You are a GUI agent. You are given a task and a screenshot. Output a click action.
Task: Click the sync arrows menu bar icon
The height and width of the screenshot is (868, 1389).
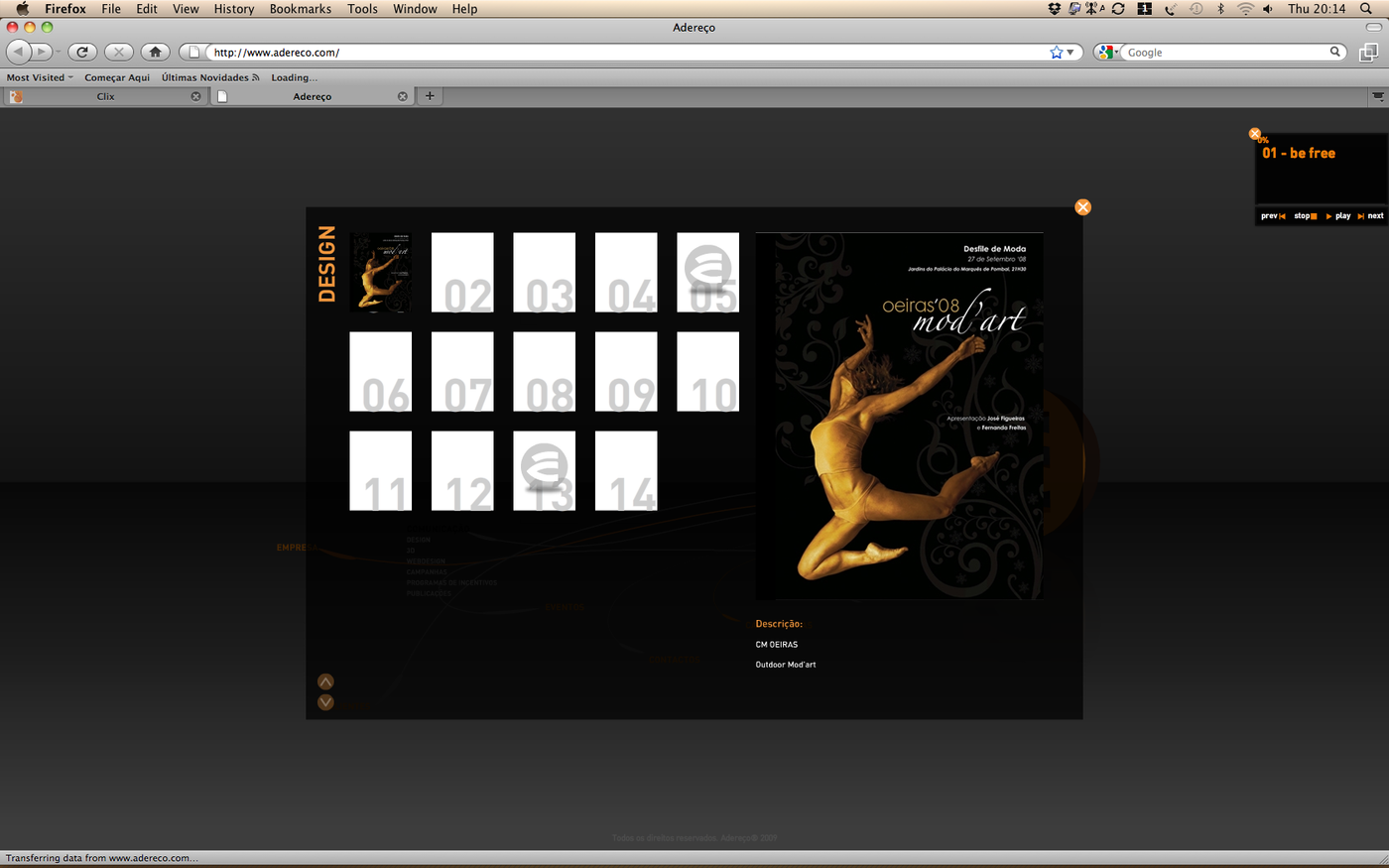(1118, 9)
